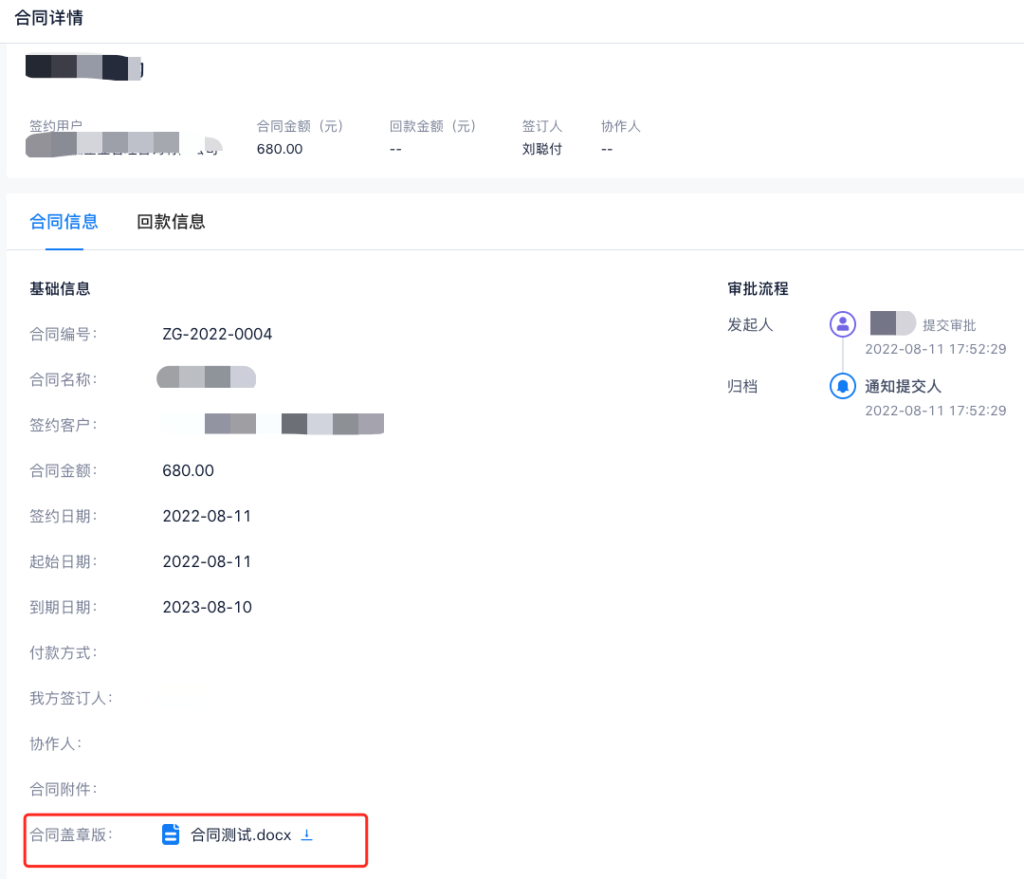Viewport: 1024px width, 879px height.
Task: Select the 合同信息 tab
Action: [x=64, y=222]
